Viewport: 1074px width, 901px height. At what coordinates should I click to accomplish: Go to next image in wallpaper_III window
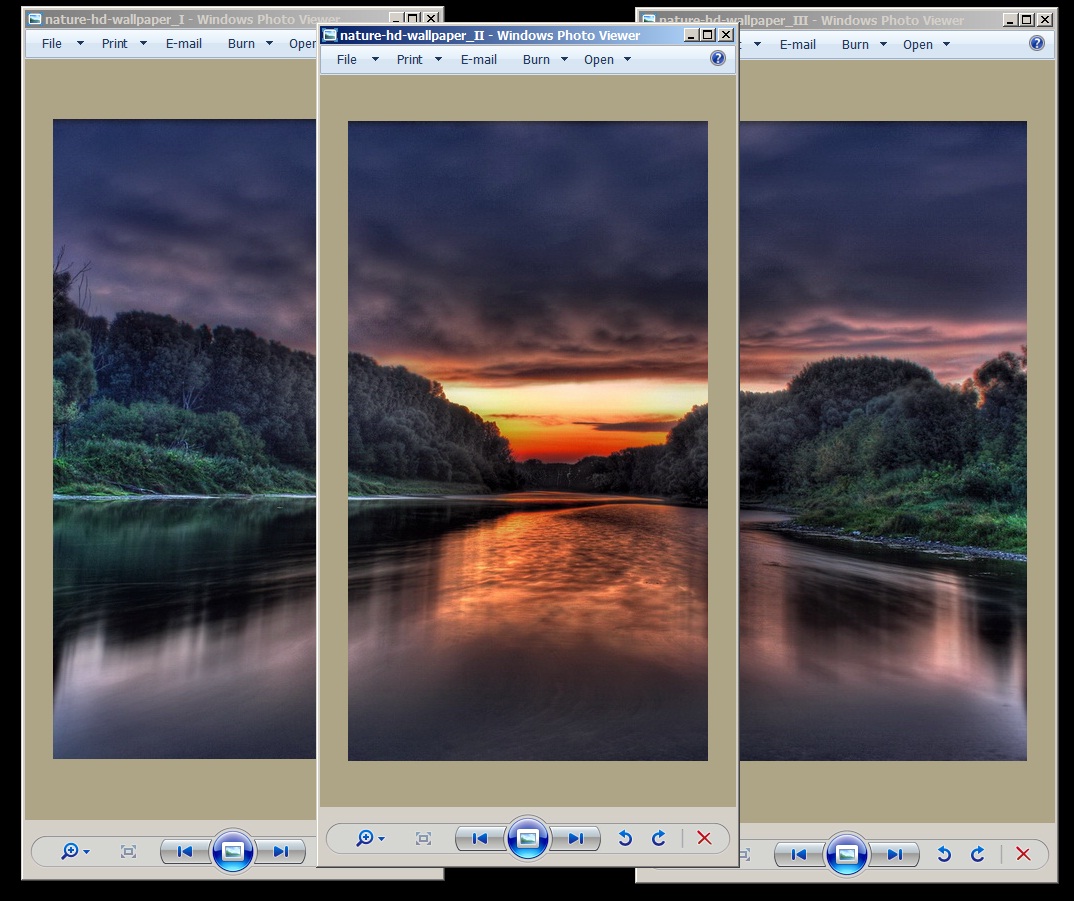point(895,854)
